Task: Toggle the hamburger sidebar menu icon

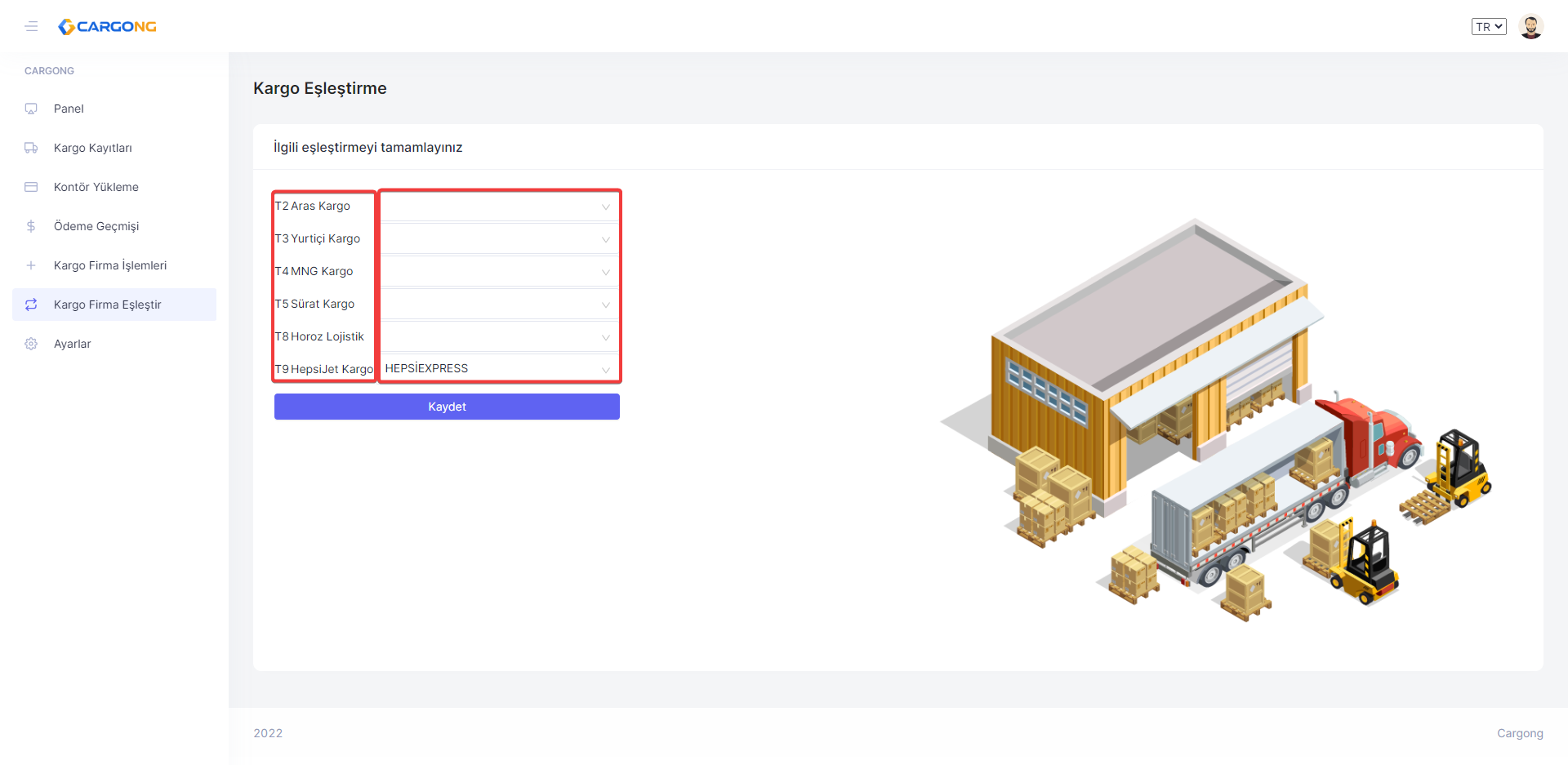Action: click(x=31, y=27)
